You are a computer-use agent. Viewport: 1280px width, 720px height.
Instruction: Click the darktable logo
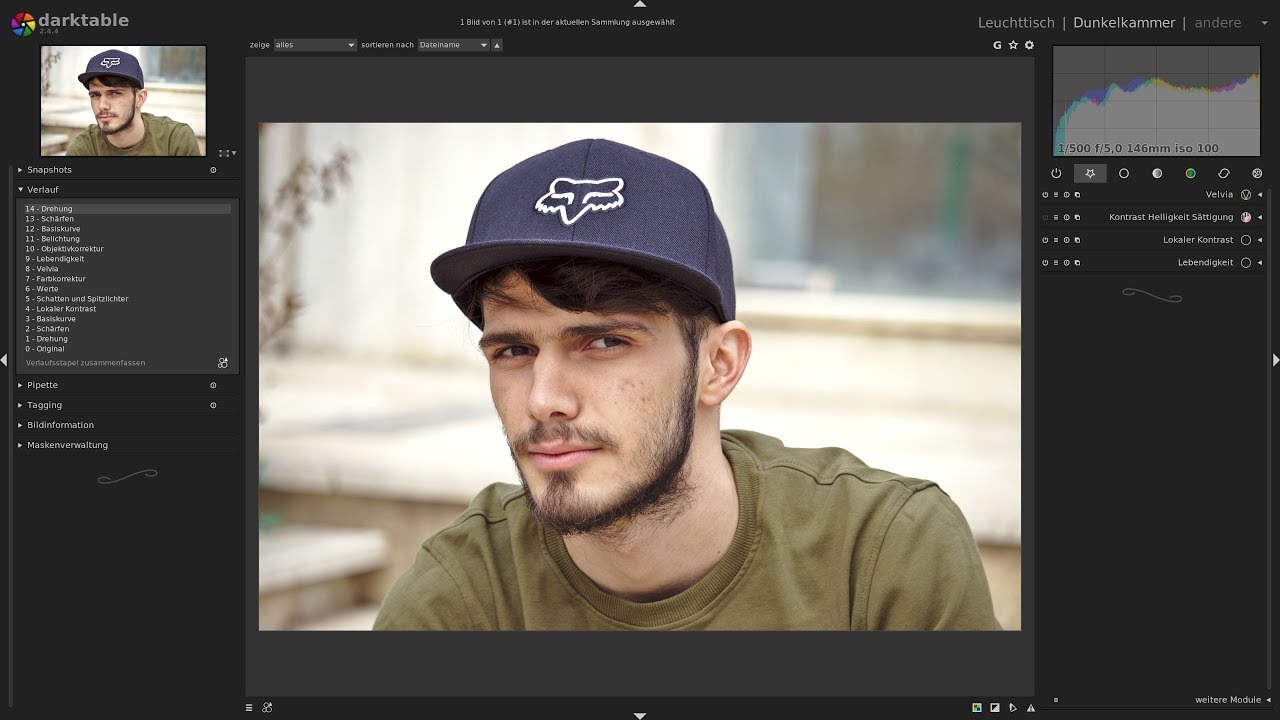click(x=23, y=23)
